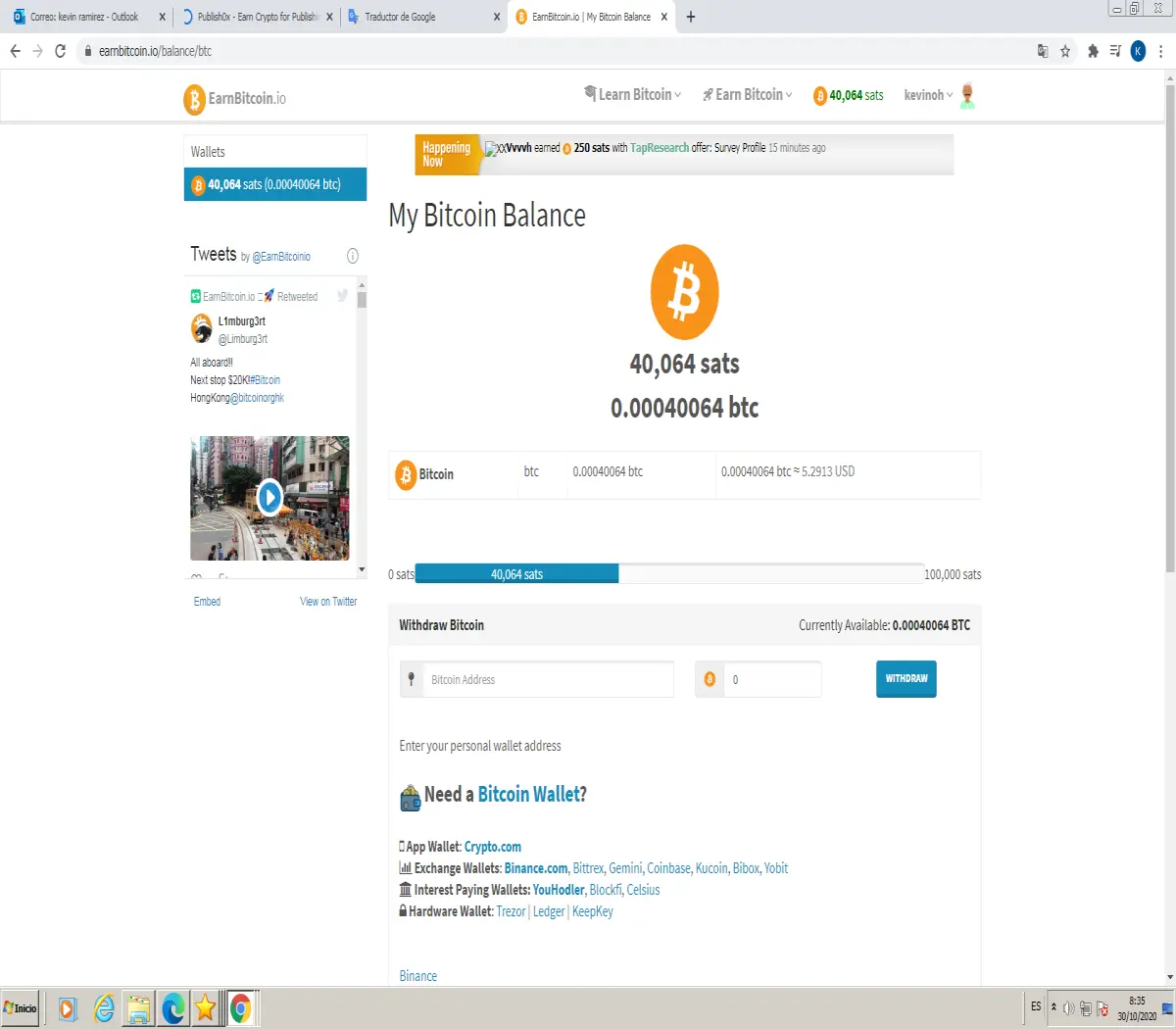Click the Embed link under tweets
This screenshot has height=1029, width=1176.
click(207, 602)
